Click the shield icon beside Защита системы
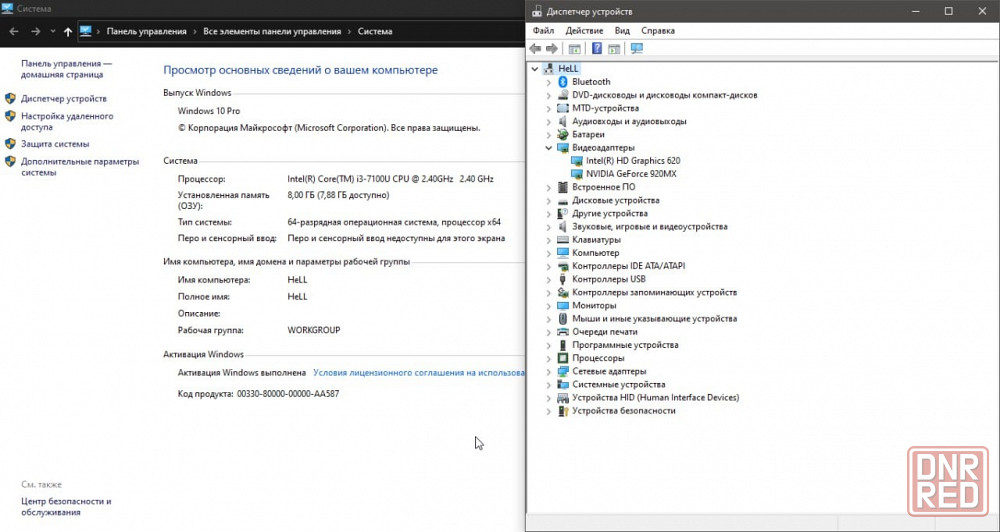This screenshot has height=532, width=1000. [10, 144]
